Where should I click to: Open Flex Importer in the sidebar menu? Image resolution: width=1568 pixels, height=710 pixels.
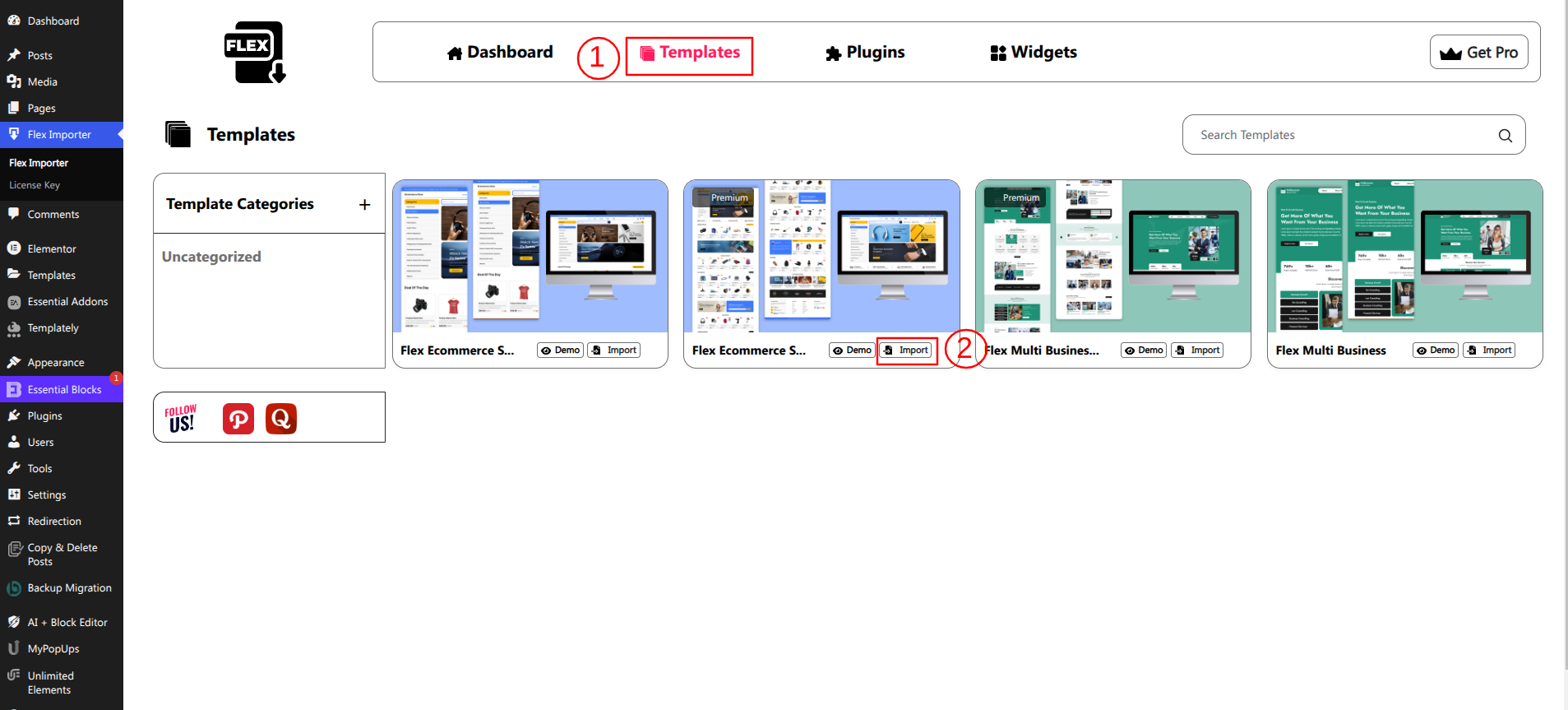62,134
